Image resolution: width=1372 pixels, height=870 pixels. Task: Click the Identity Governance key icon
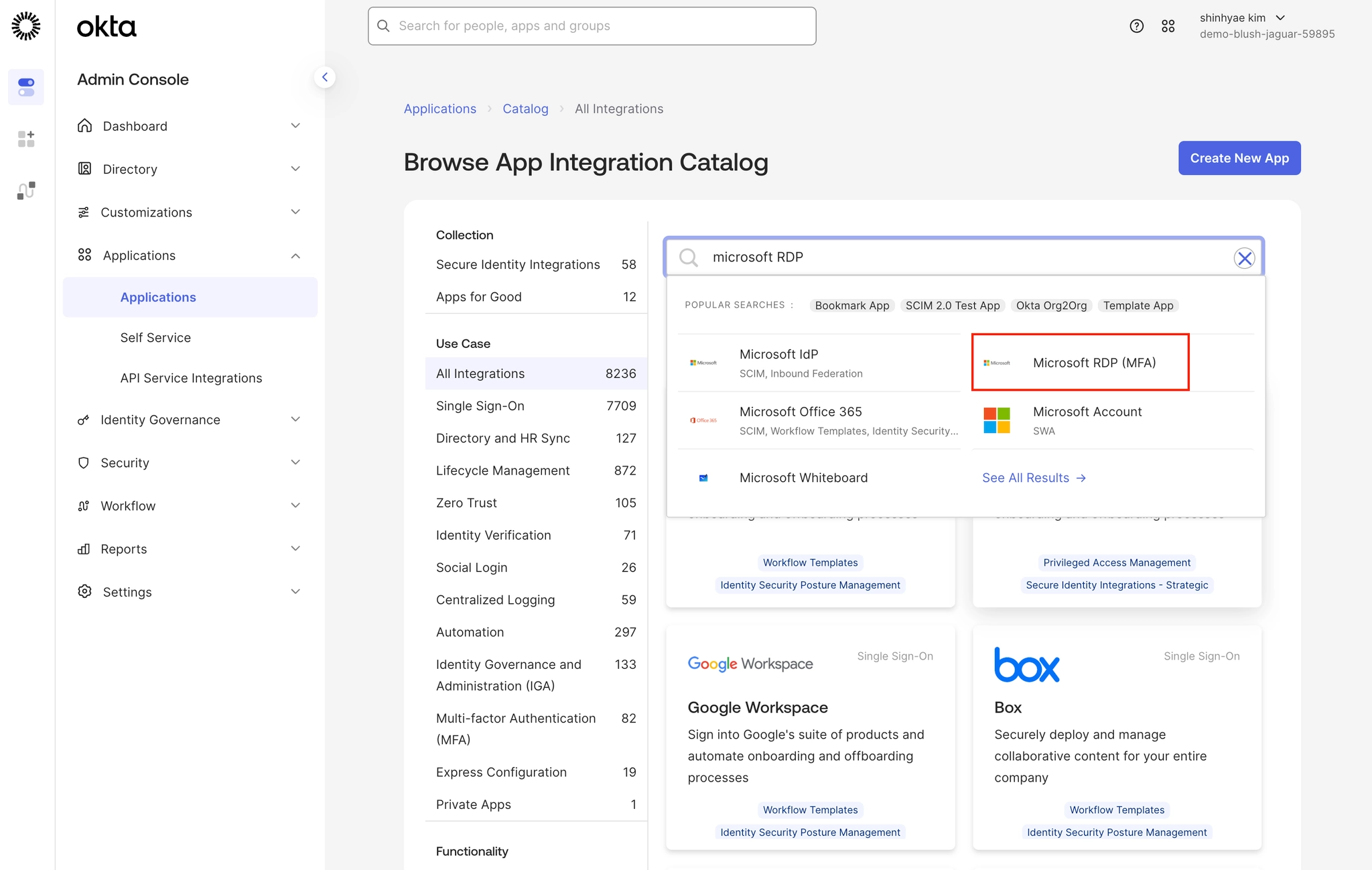pos(84,420)
